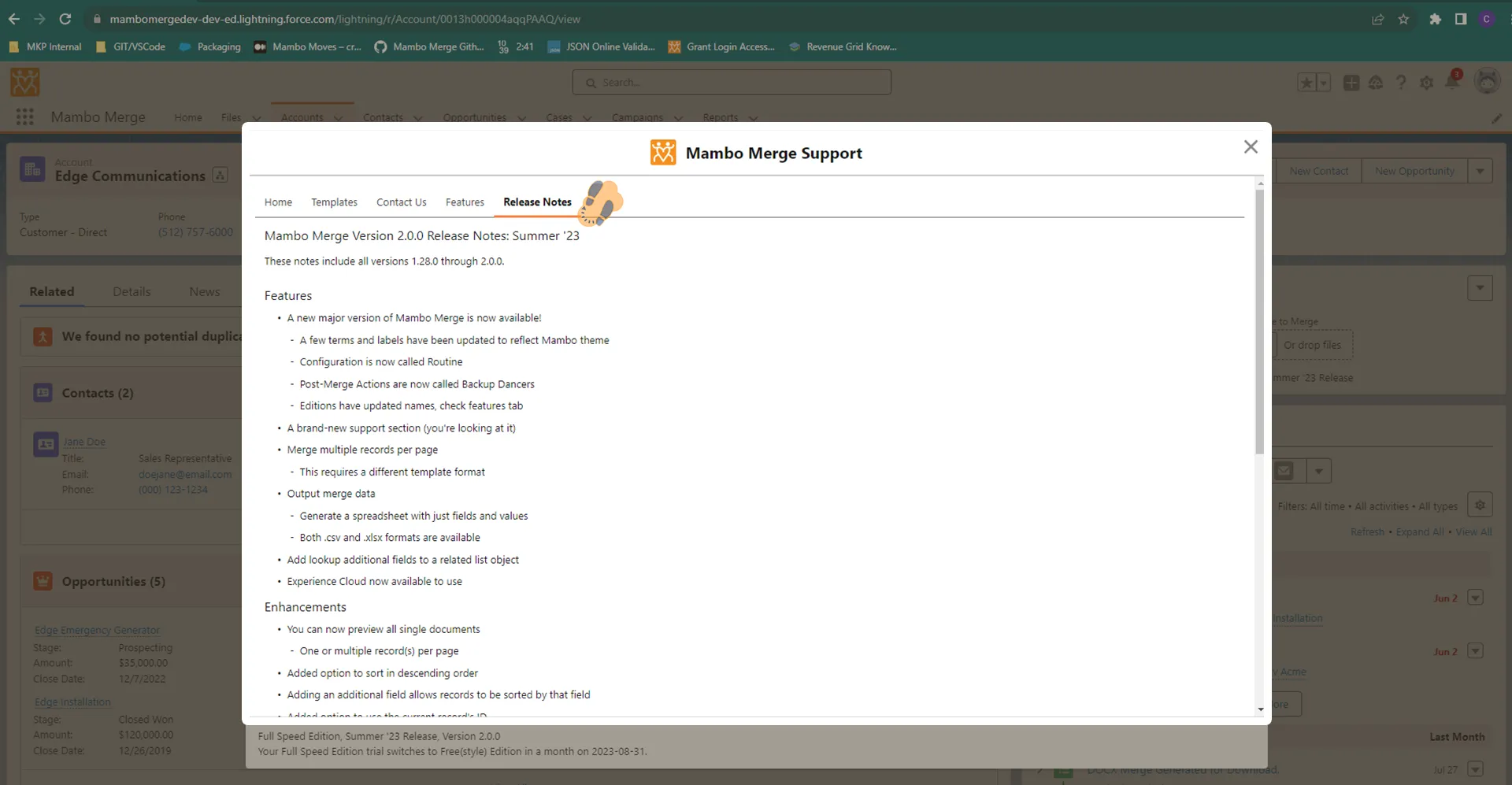This screenshot has height=785, width=1512.
Task: Expand the Cases nav dropdown
Action: point(587,118)
